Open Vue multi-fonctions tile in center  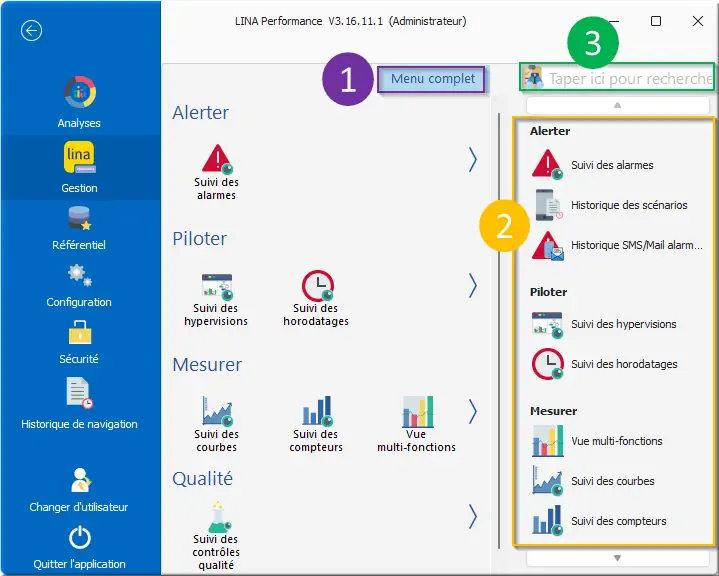point(416,425)
